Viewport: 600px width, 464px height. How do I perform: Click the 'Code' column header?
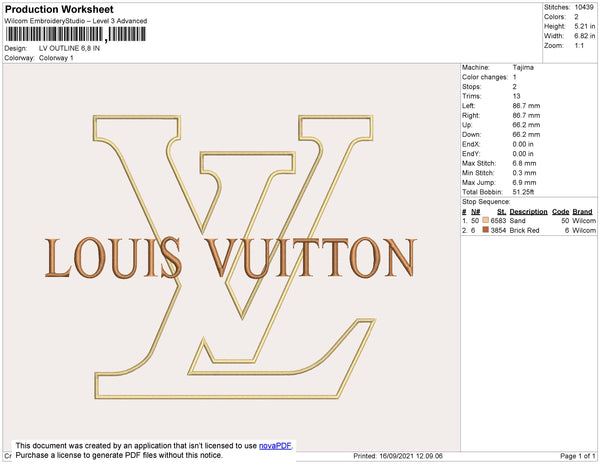[561, 212]
